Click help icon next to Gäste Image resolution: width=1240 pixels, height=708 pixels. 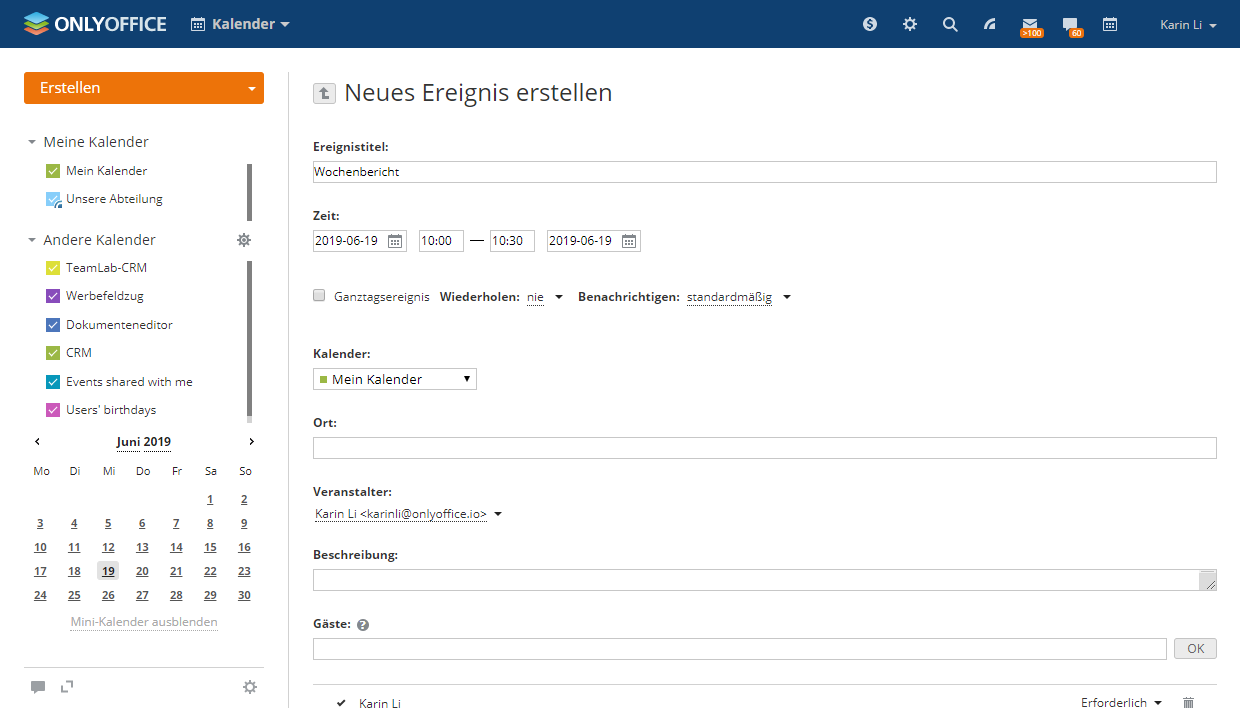(x=363, y=625)
